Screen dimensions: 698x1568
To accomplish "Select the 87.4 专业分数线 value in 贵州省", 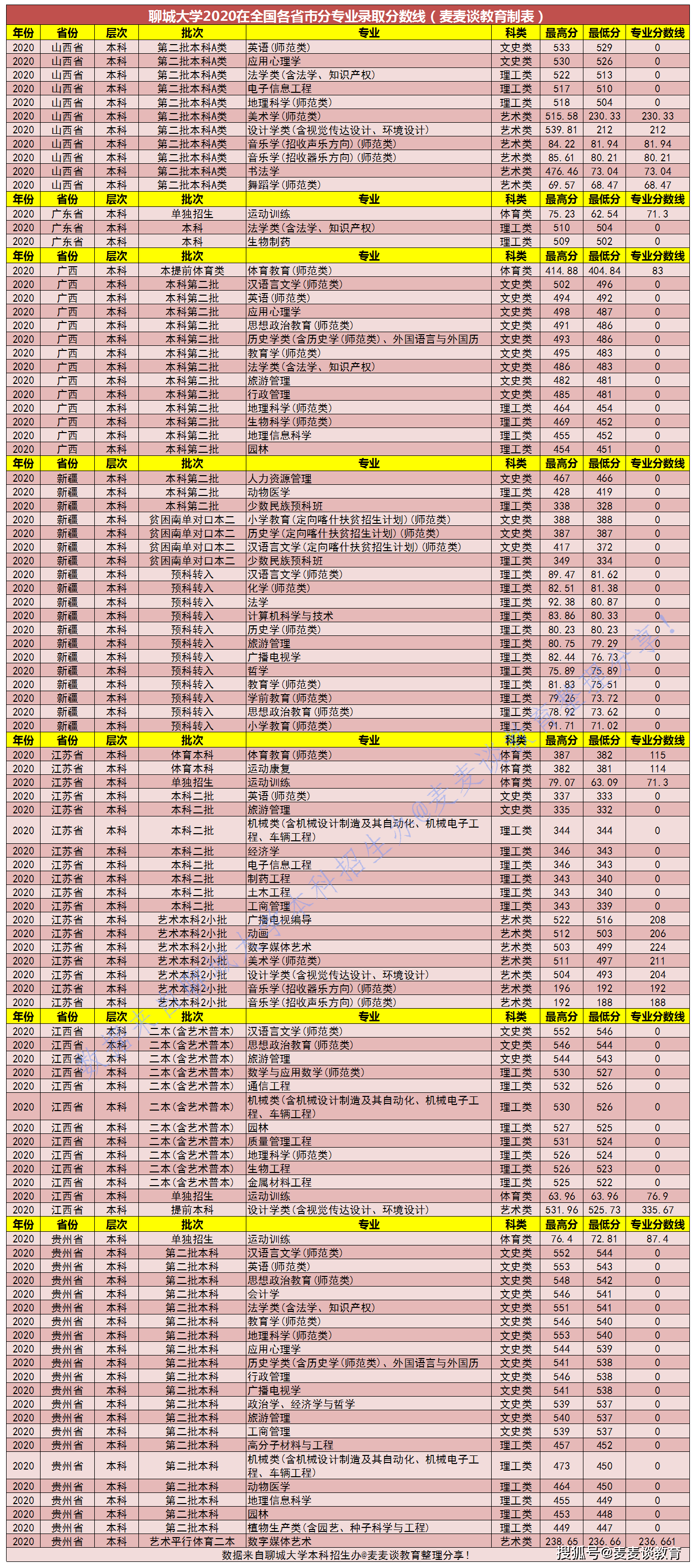I will point(657,1239).
